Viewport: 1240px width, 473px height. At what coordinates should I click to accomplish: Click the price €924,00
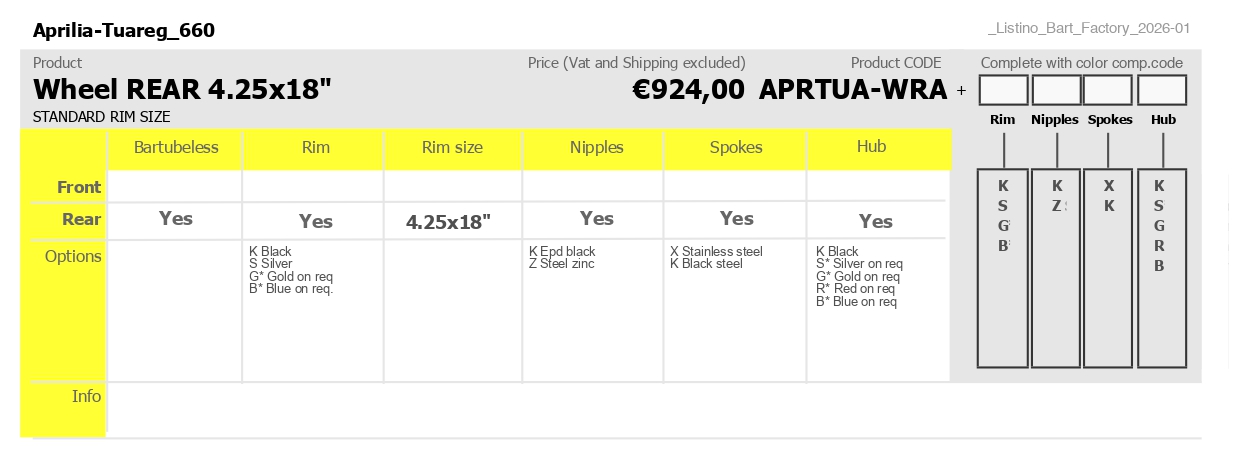coord(689,89)
